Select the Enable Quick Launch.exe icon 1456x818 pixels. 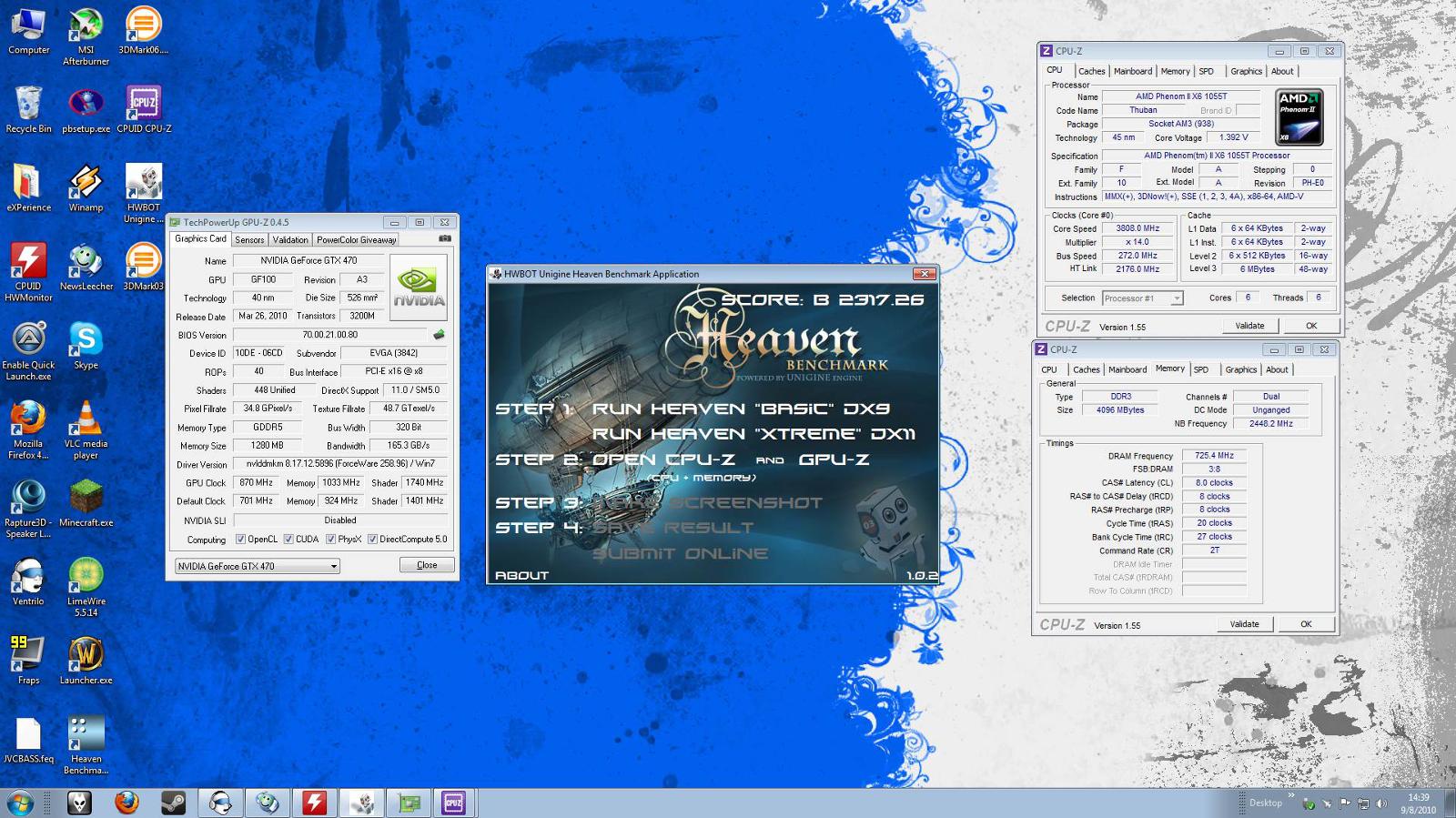[x=28, y=352]
